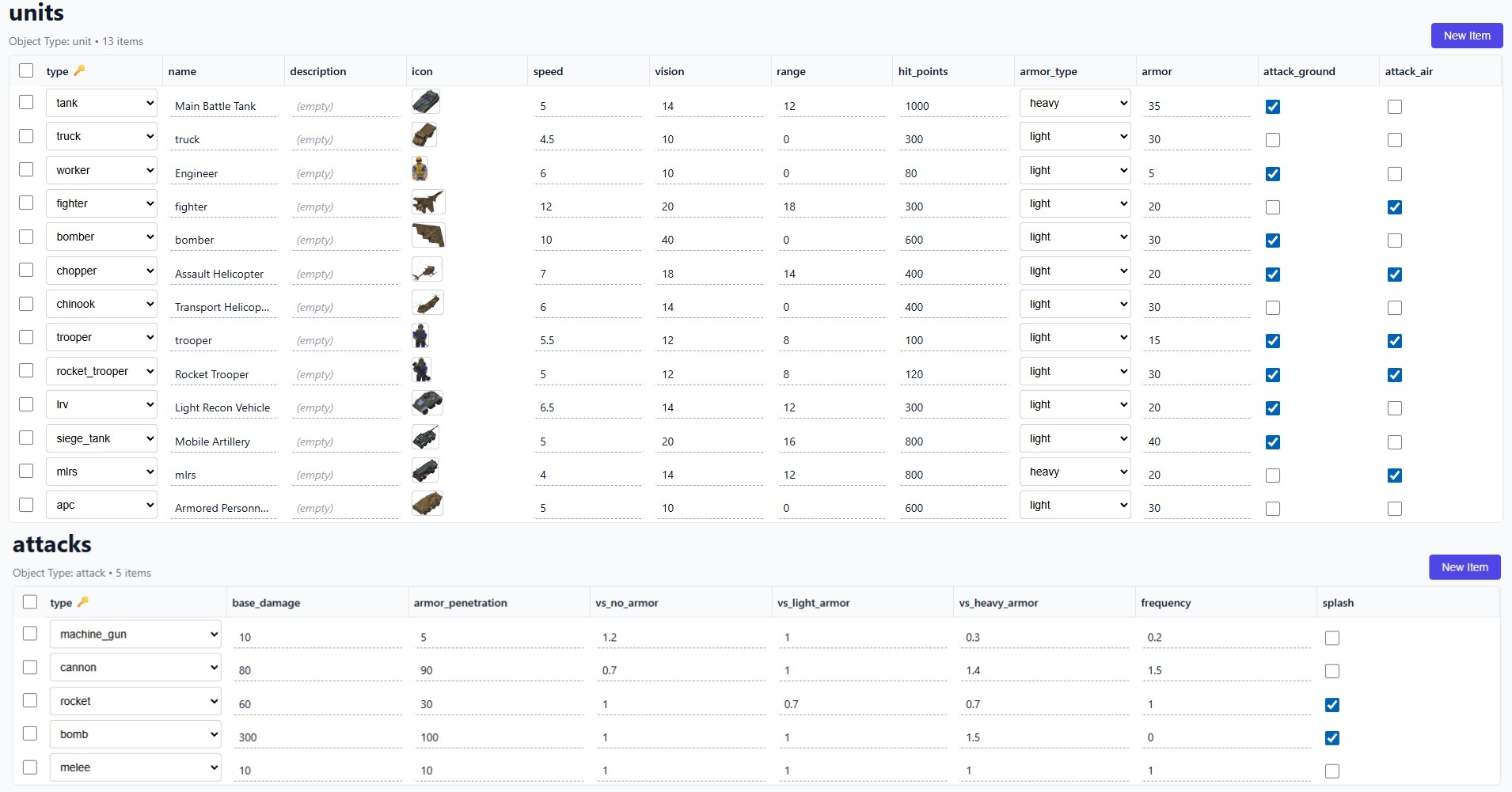
Task: Click New Item button for attacks
Action: tap(1465, 567)
